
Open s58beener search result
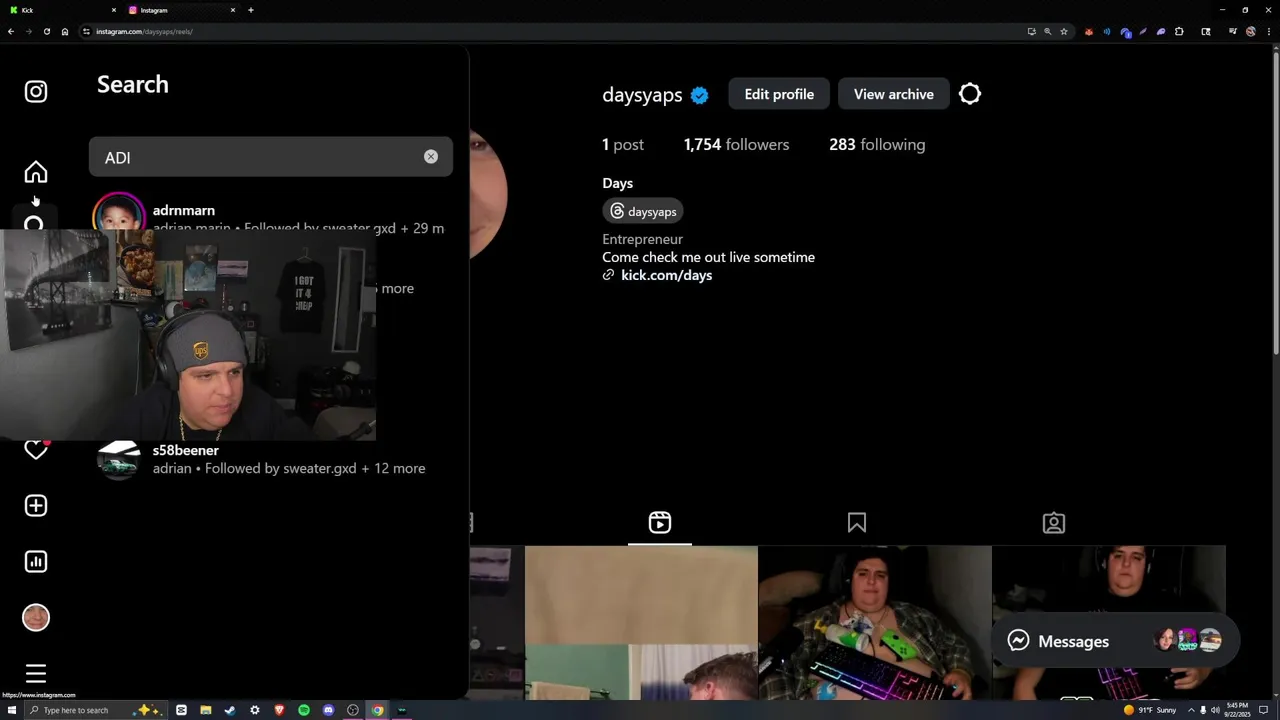pos(271,459)
